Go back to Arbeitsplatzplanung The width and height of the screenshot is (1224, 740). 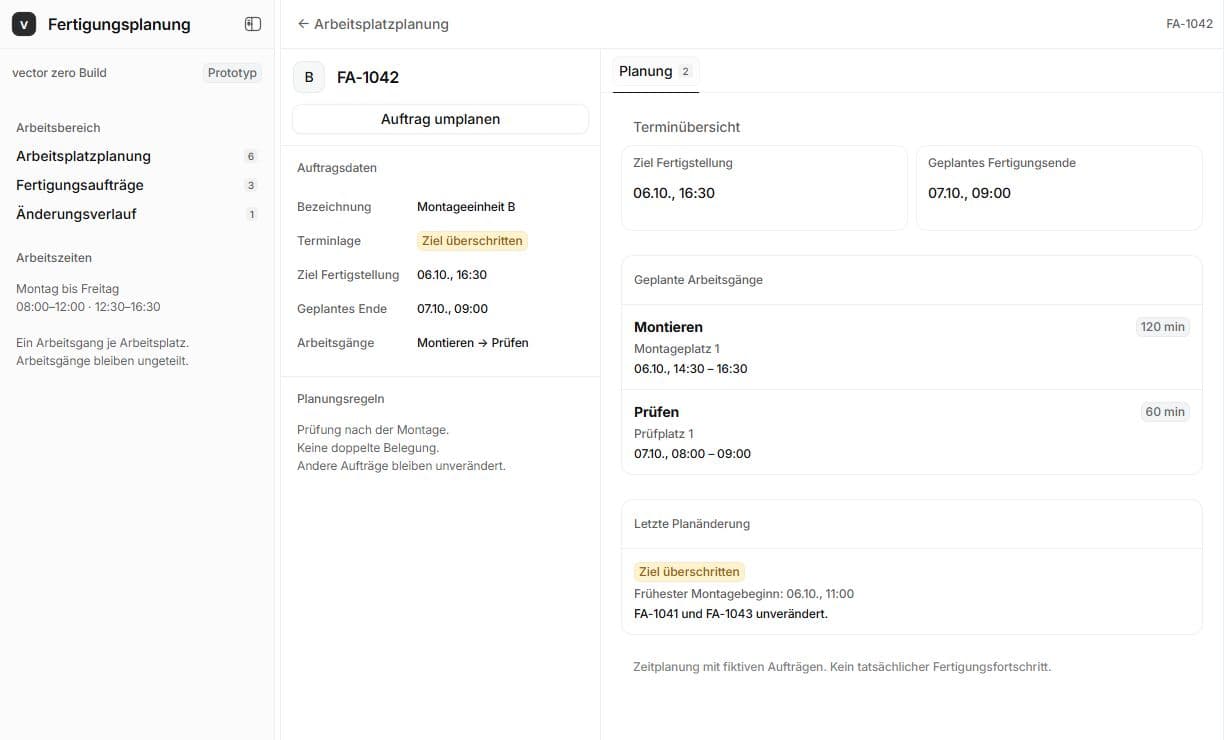[x=373, y=24]
